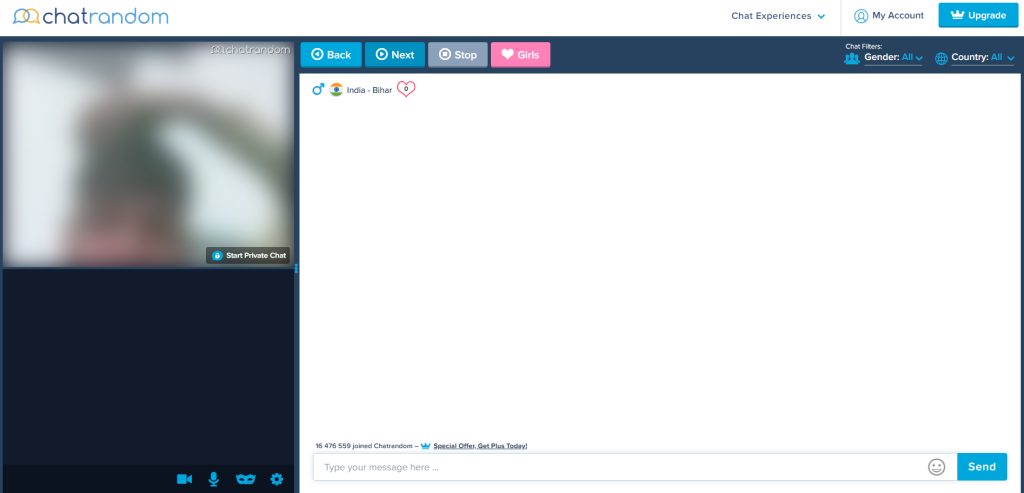Open My Account
Image resolution: width=1024 pixels, height=493 pixels.
[x=889, y=16]
